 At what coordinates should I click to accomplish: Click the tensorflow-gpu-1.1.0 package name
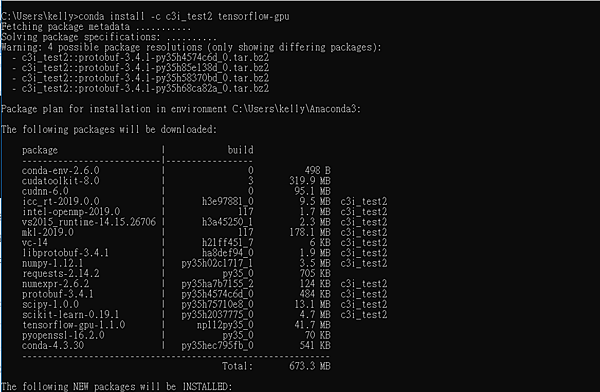click(x=73, y=325)
